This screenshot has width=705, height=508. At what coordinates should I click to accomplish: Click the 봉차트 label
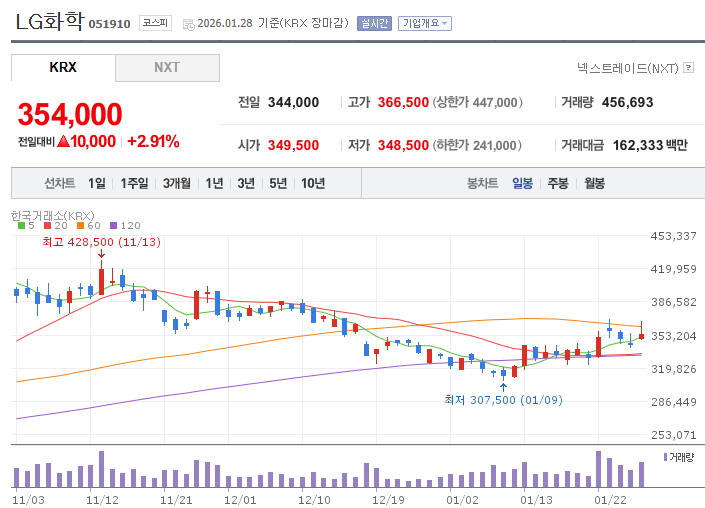coord(482,183)
